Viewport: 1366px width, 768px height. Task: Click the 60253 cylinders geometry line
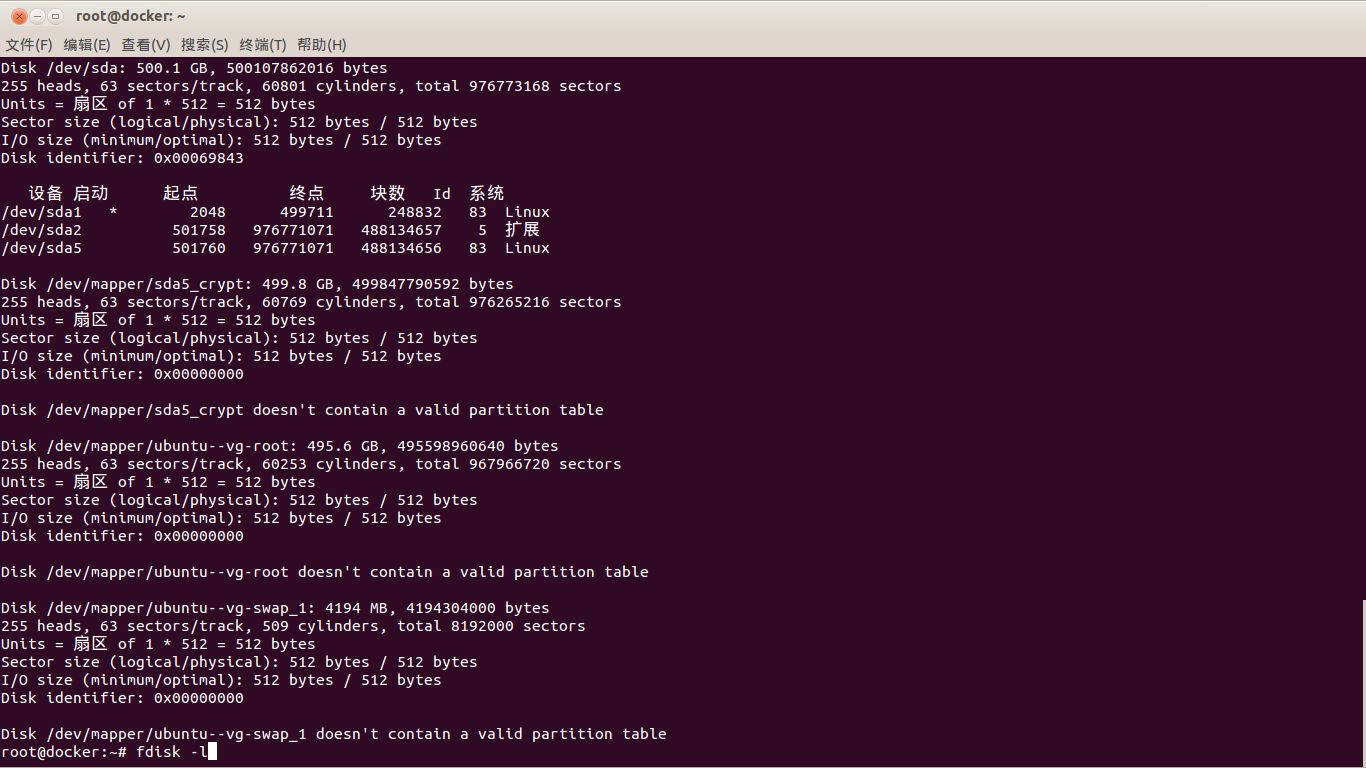click(x=311, y=464)
